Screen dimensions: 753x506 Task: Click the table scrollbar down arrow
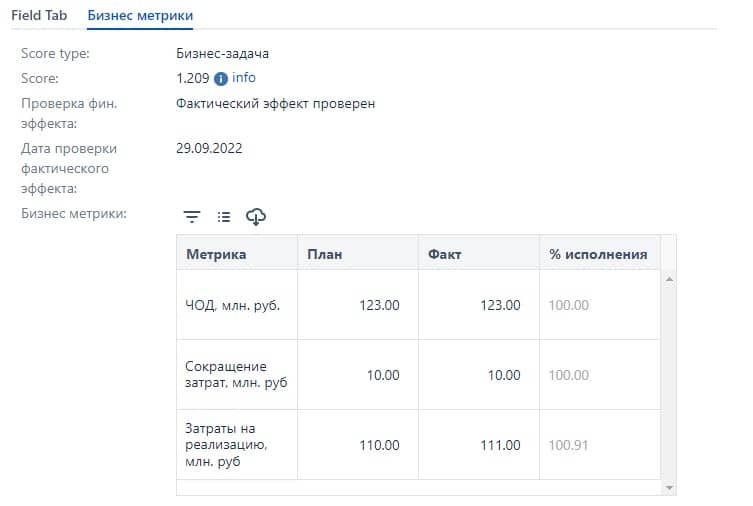[x=669, y=487]
